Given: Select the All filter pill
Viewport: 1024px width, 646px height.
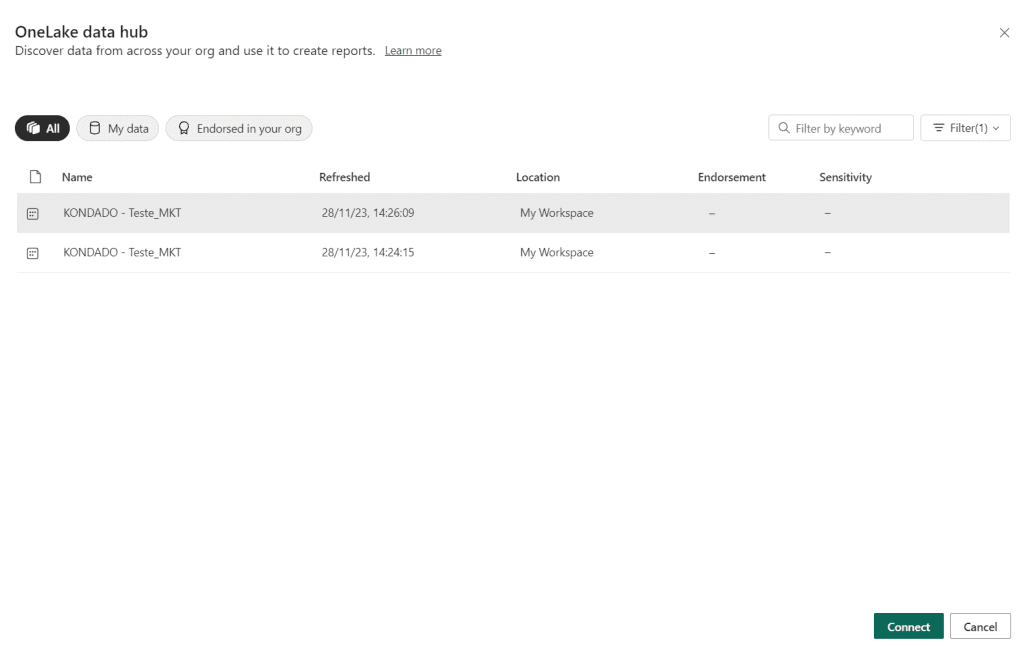Looking at the screenshot, I should 42,128.
